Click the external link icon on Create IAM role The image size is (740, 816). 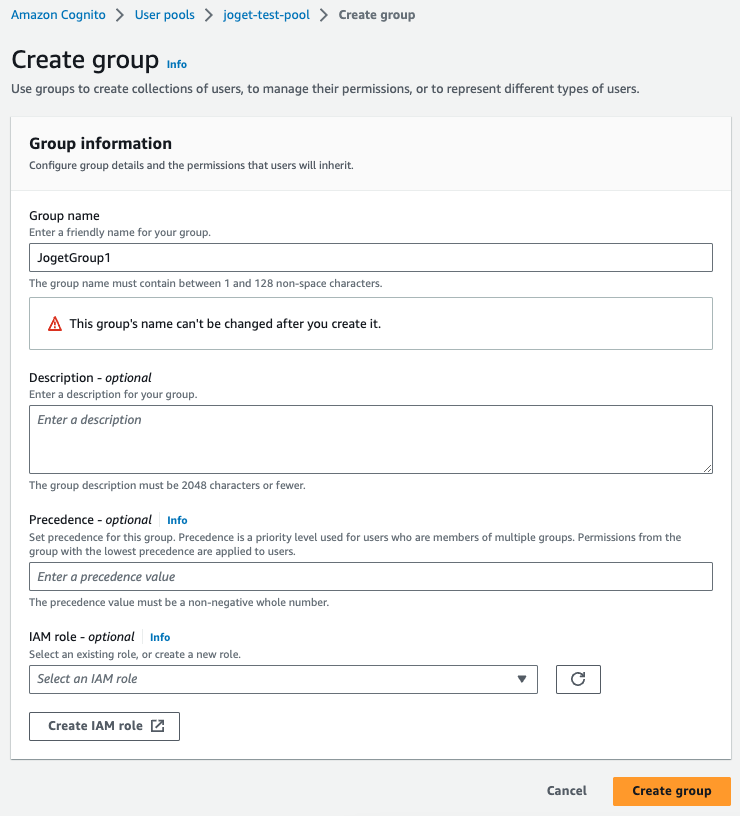coord(158,726)
